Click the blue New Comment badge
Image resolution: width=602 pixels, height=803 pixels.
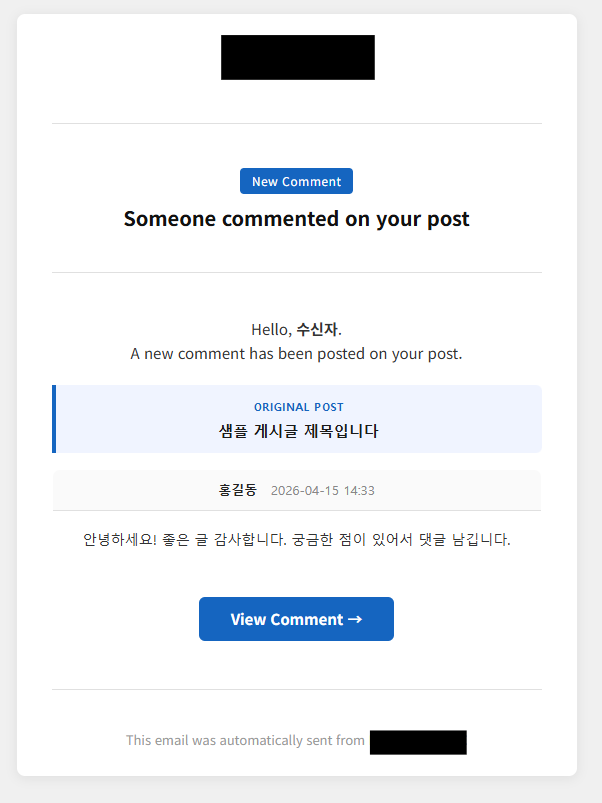[x=296, y=182]
